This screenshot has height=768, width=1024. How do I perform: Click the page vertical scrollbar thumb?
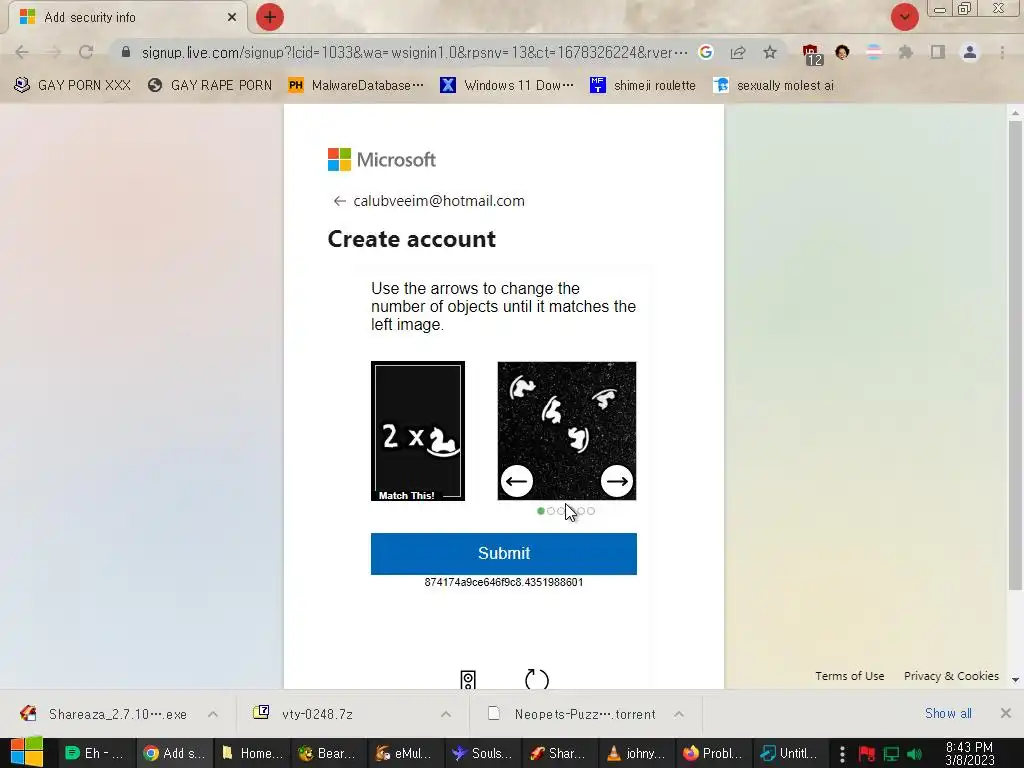click(1015, 356)
